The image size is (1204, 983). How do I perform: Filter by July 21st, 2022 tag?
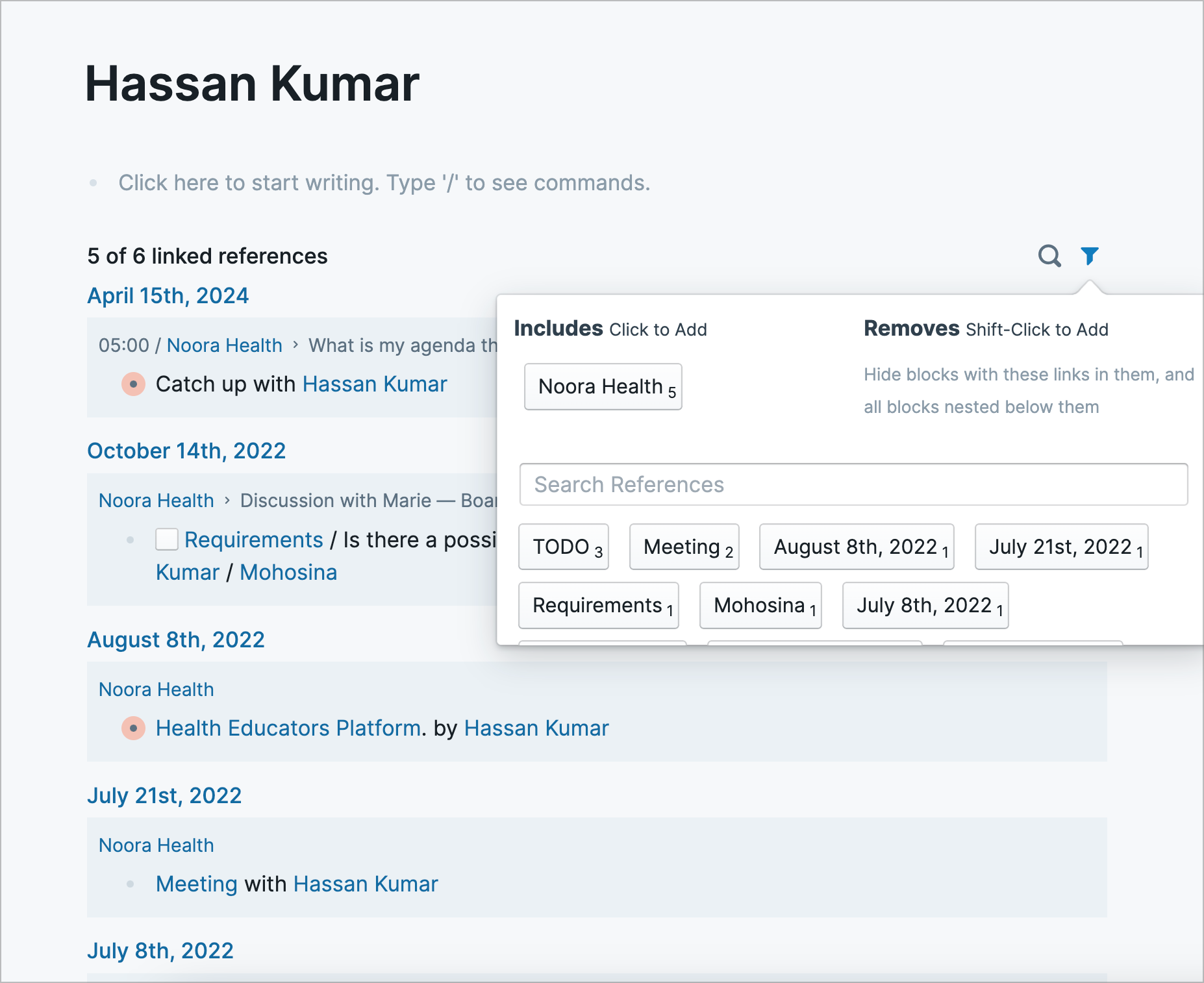[x=1061, y=547]
